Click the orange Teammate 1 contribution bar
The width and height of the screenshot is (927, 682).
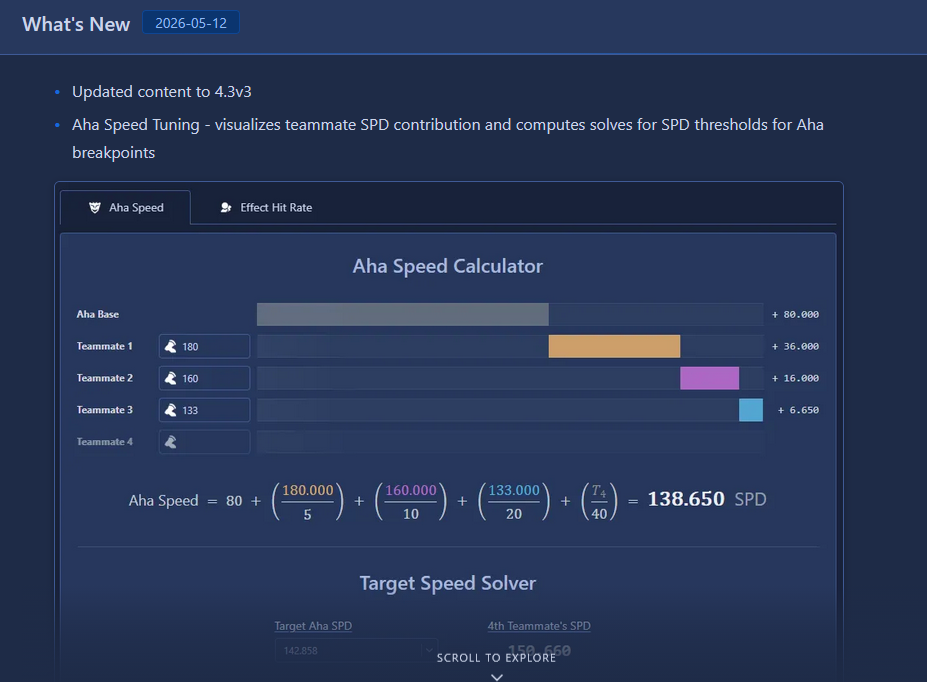coord(614,346)
